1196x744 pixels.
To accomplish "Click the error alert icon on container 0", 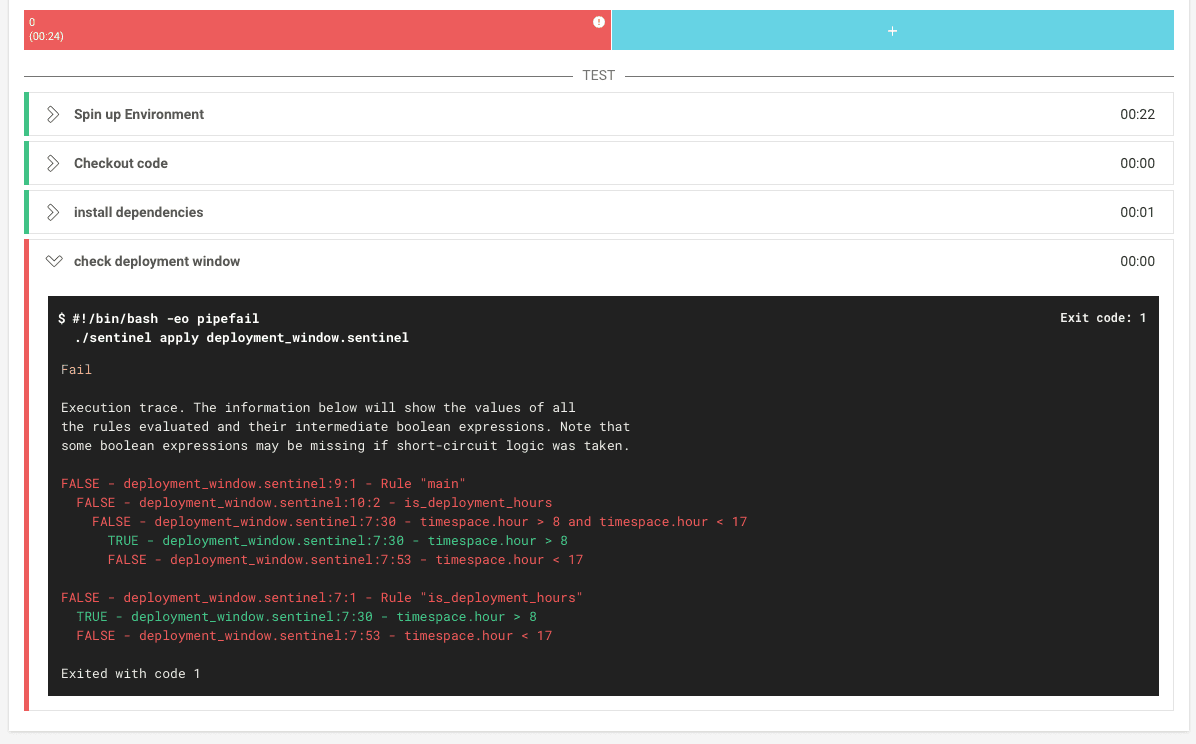I will [599, 22].
